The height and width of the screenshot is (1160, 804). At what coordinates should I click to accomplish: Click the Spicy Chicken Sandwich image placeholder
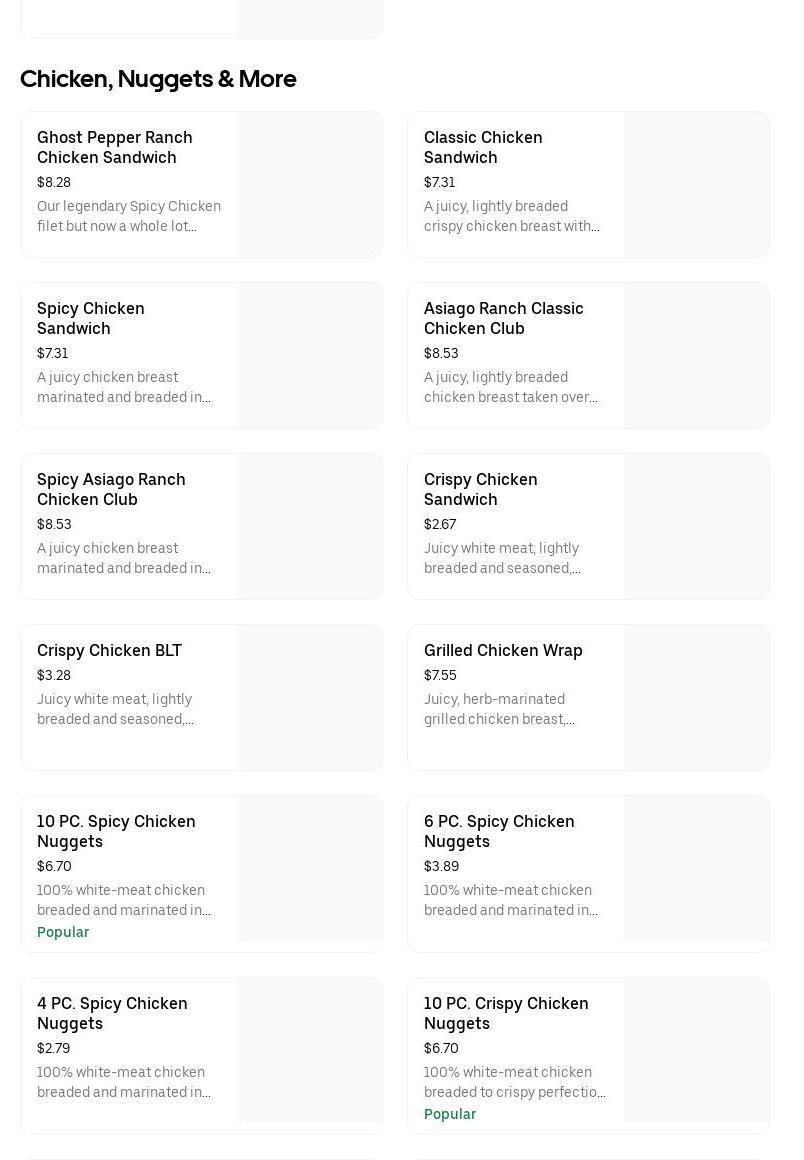(309, 356)
